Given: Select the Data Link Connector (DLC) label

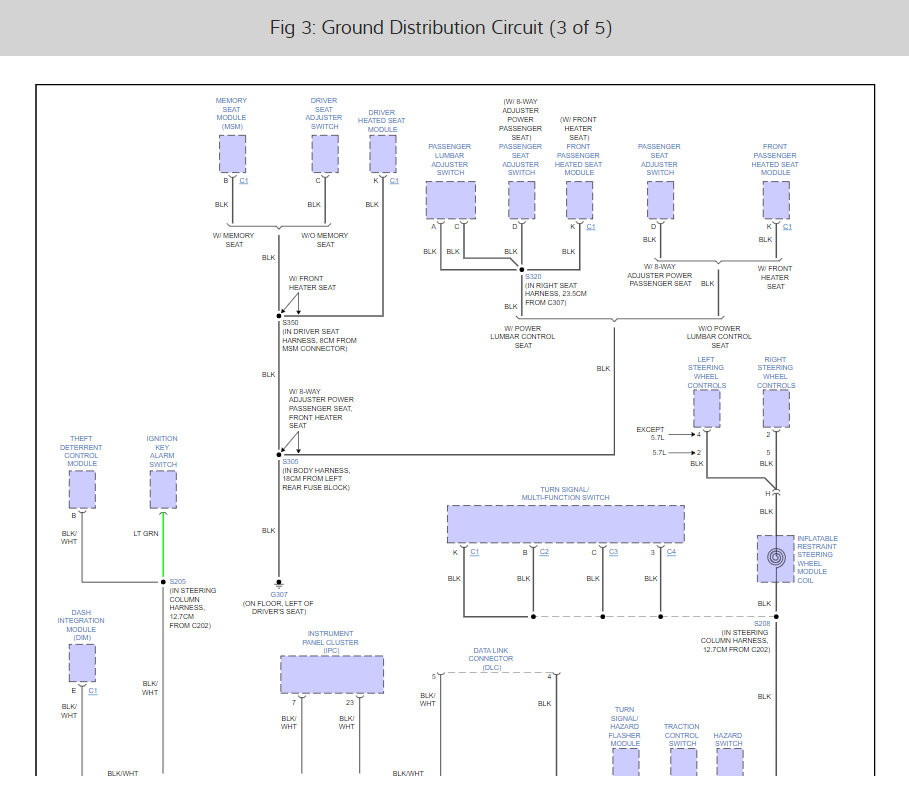Looking at the screenshot, I should coord(491,659).
